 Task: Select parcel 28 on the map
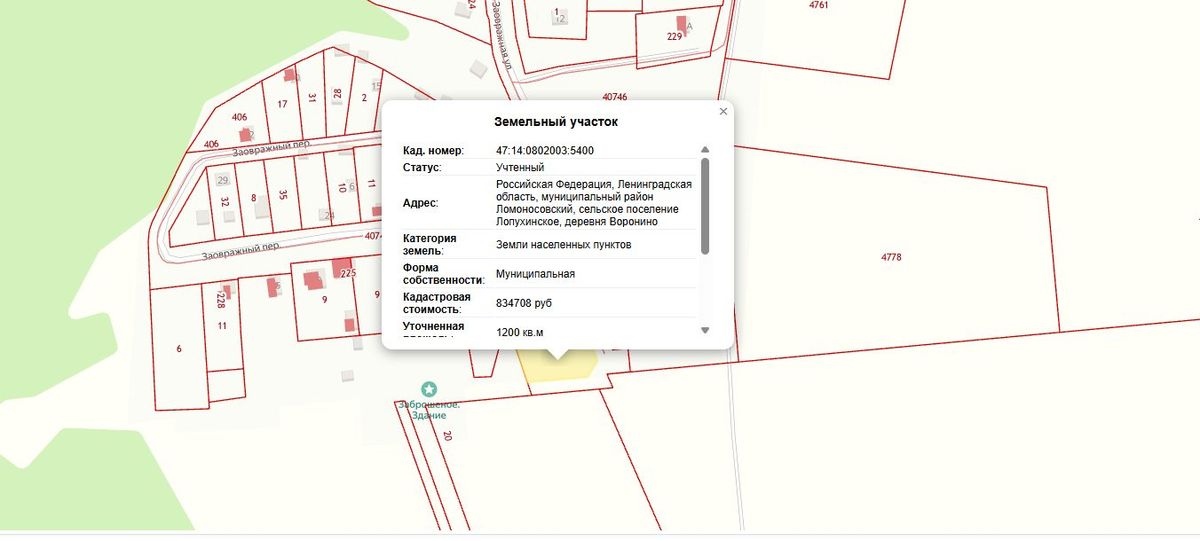(x=338, y=94)
